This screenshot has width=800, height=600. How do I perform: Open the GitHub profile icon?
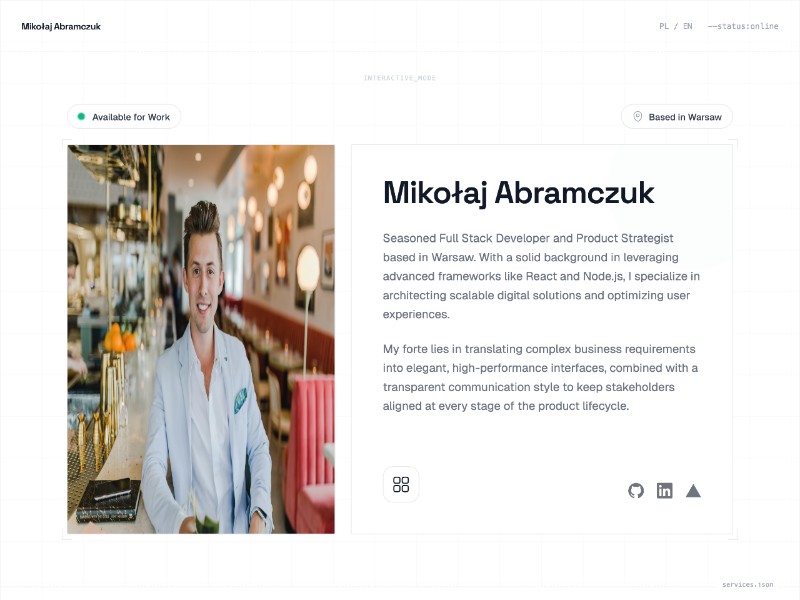pyautogui.click(x=636, y=491)
